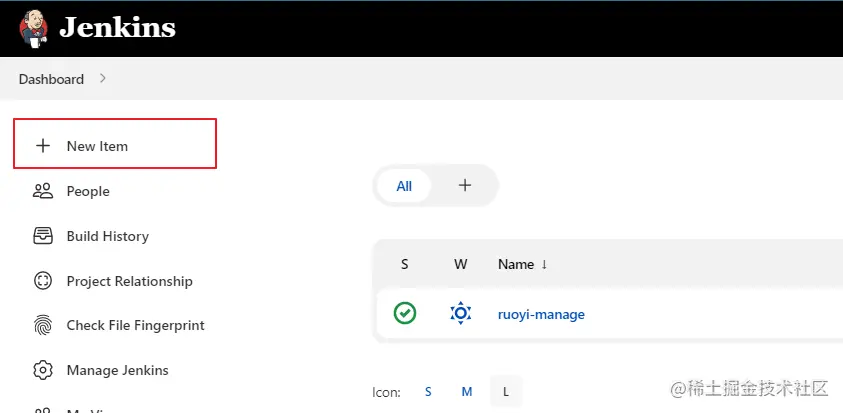The width and height of the screenshot is (843, 413).
Task: Go to Dashboard breadcrumb
Action: [x=51, y=79]
